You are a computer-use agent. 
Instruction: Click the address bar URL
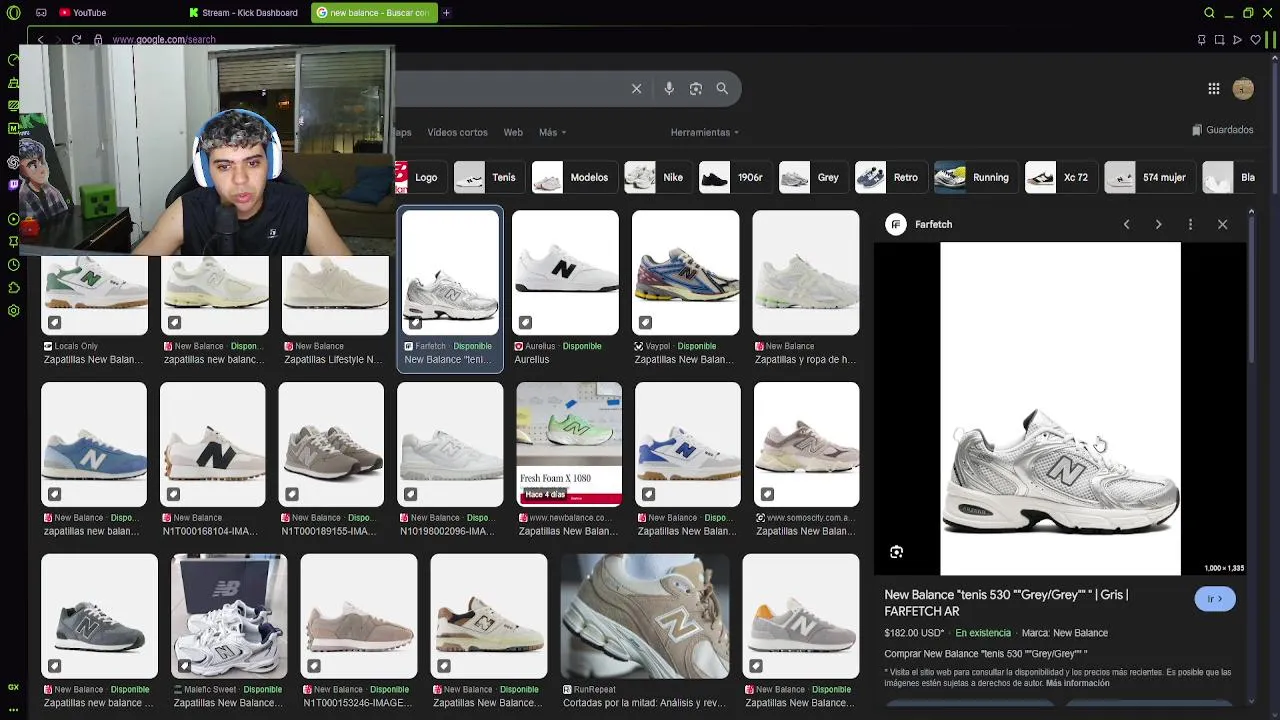pos(164,40)
